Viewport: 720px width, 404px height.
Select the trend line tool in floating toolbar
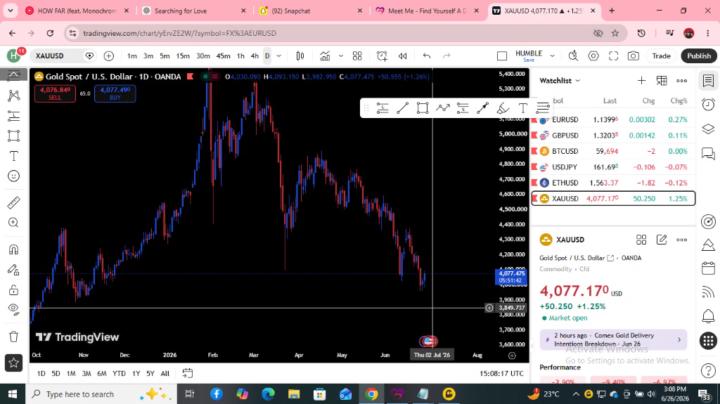[x=402, y=108]
